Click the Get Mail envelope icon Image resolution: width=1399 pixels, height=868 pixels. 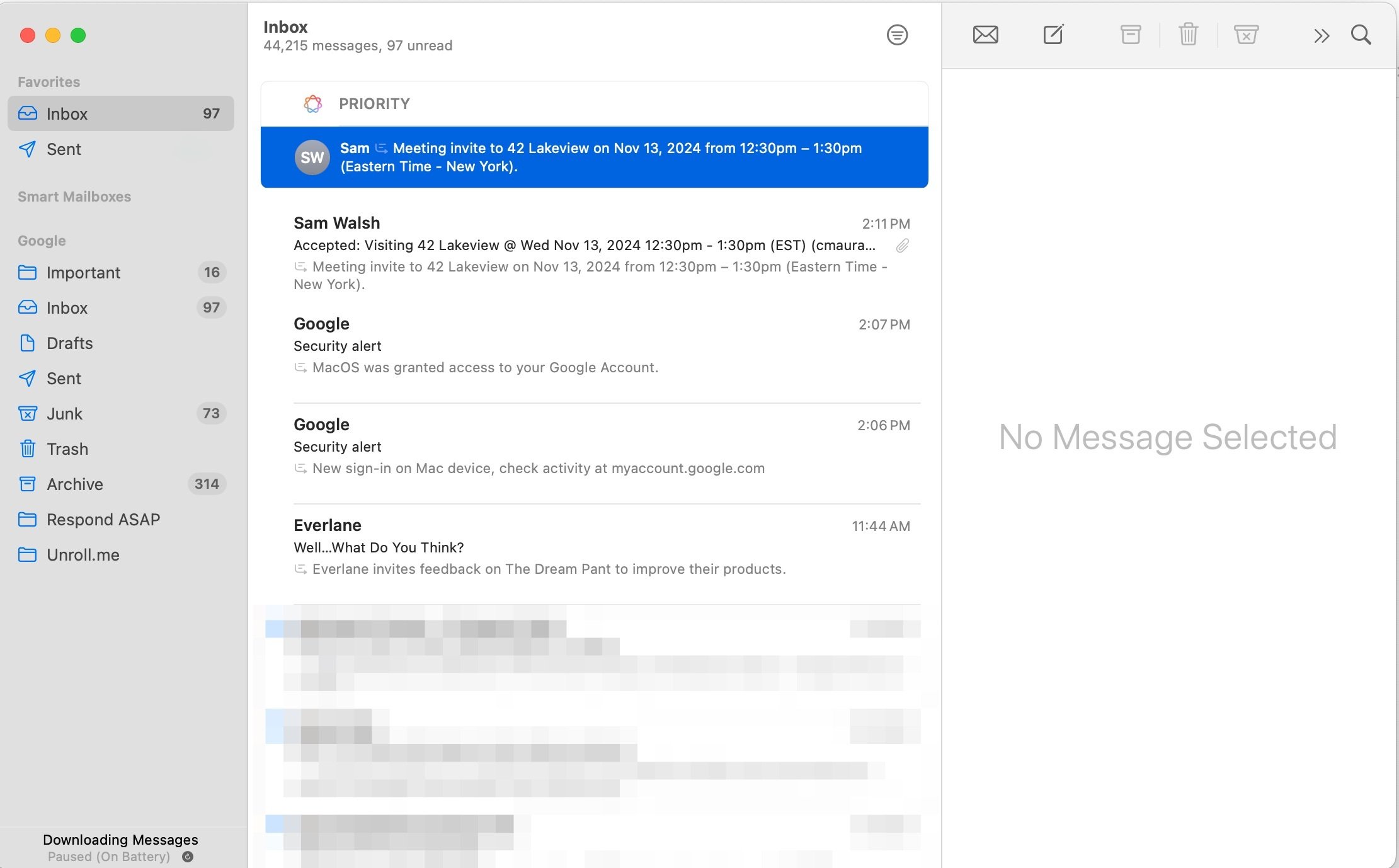pyautogui.click(x=985, y=35)
